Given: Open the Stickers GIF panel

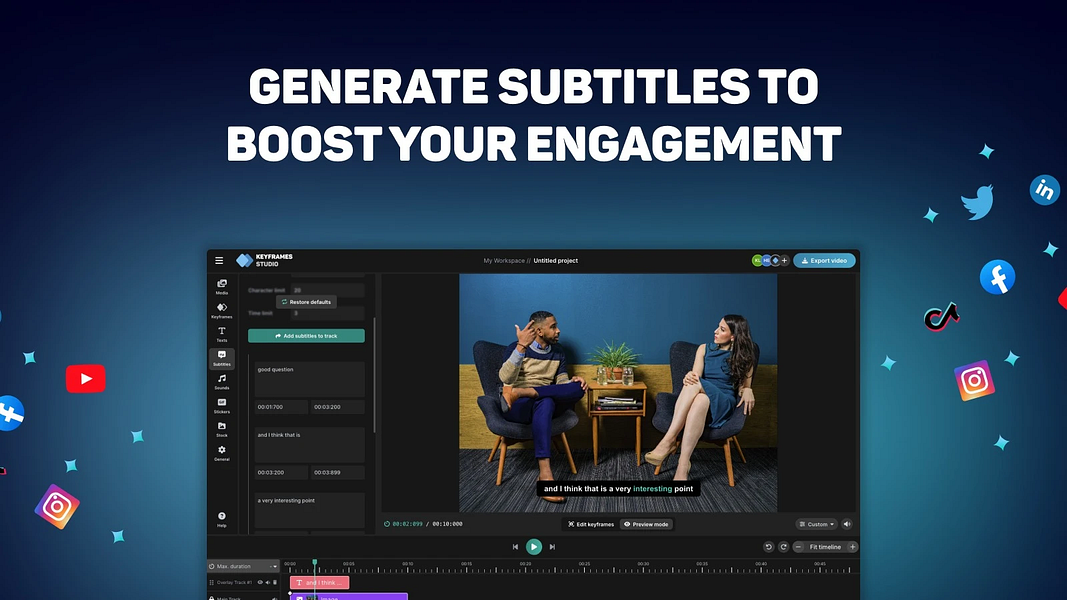Looking at the screenshot, I should 222,405.
